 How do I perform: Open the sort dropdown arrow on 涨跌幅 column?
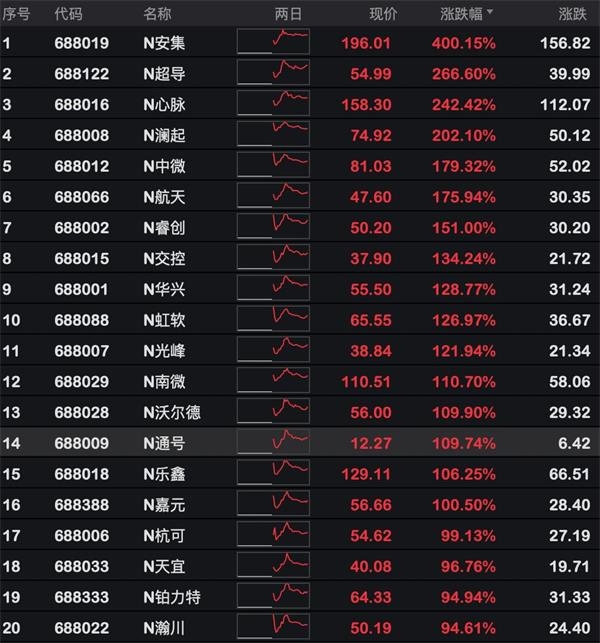(x=490, y=12)
